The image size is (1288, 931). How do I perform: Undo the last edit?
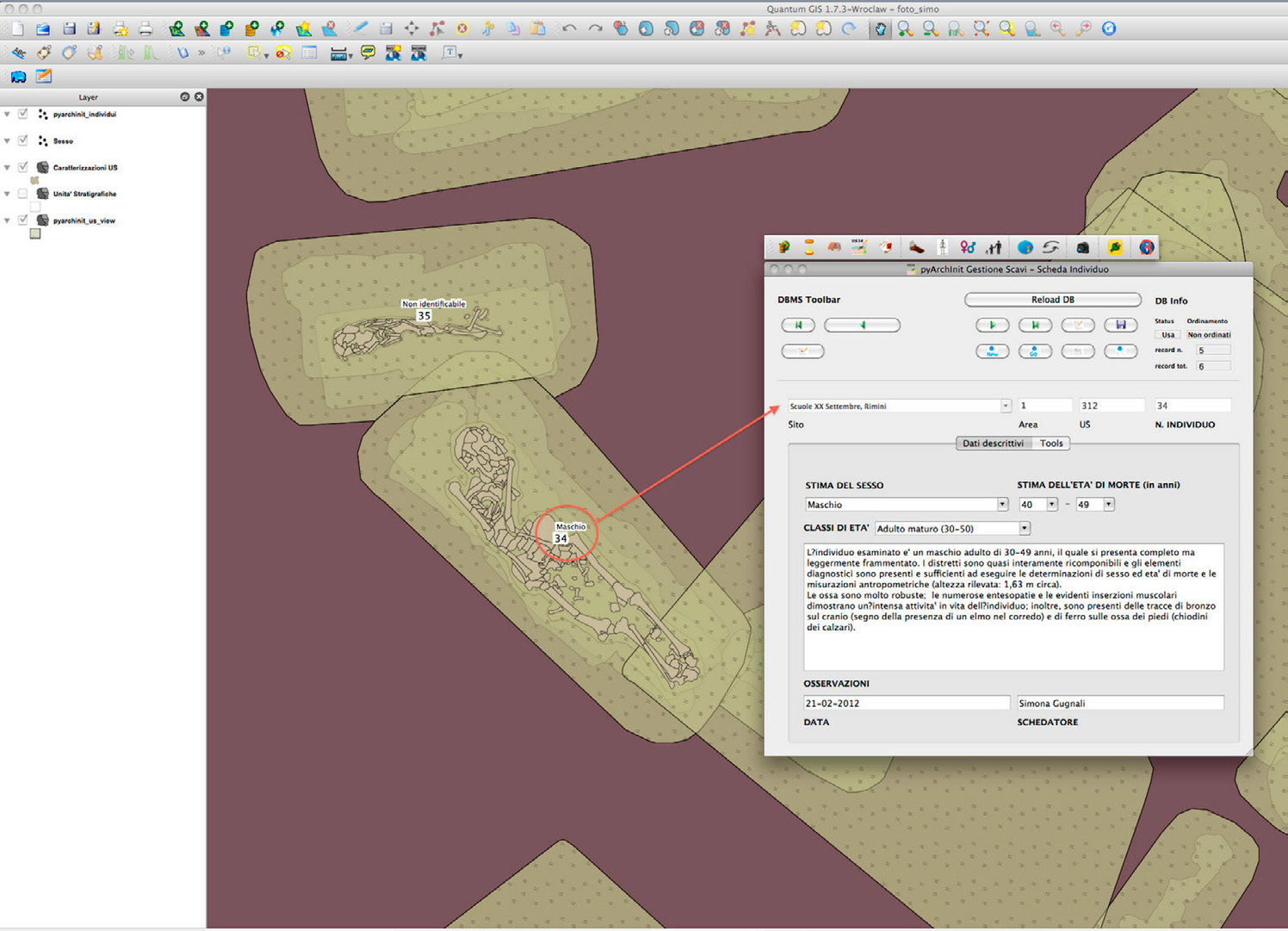(569, 28)
